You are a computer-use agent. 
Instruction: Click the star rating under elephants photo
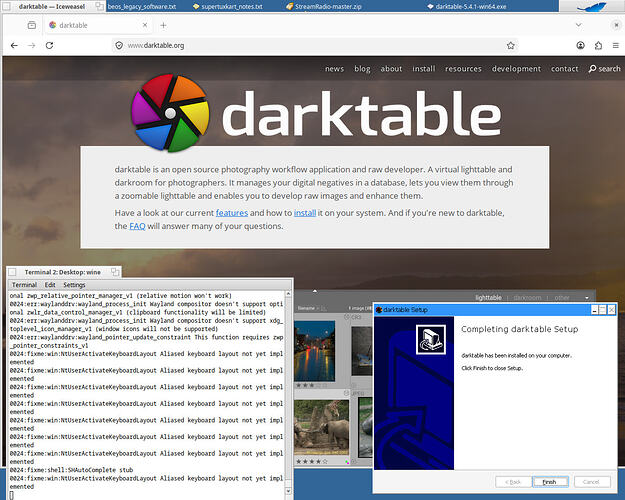pos(311,461)
